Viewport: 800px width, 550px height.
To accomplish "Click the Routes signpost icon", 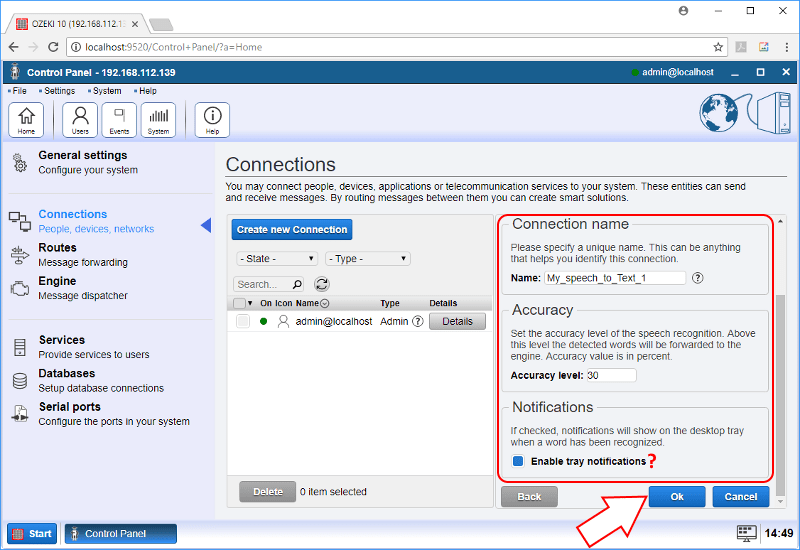I will point(19,255).
